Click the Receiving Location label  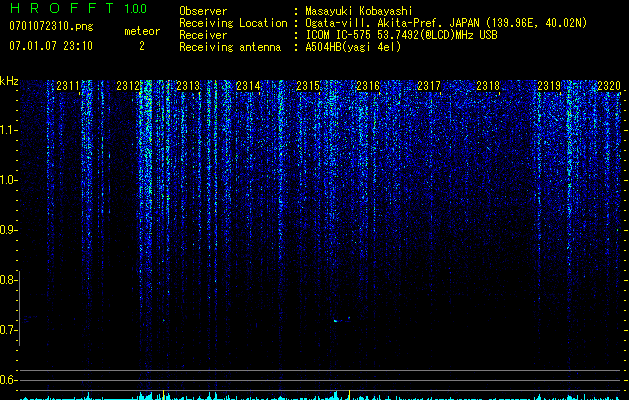tap(233, 23)
